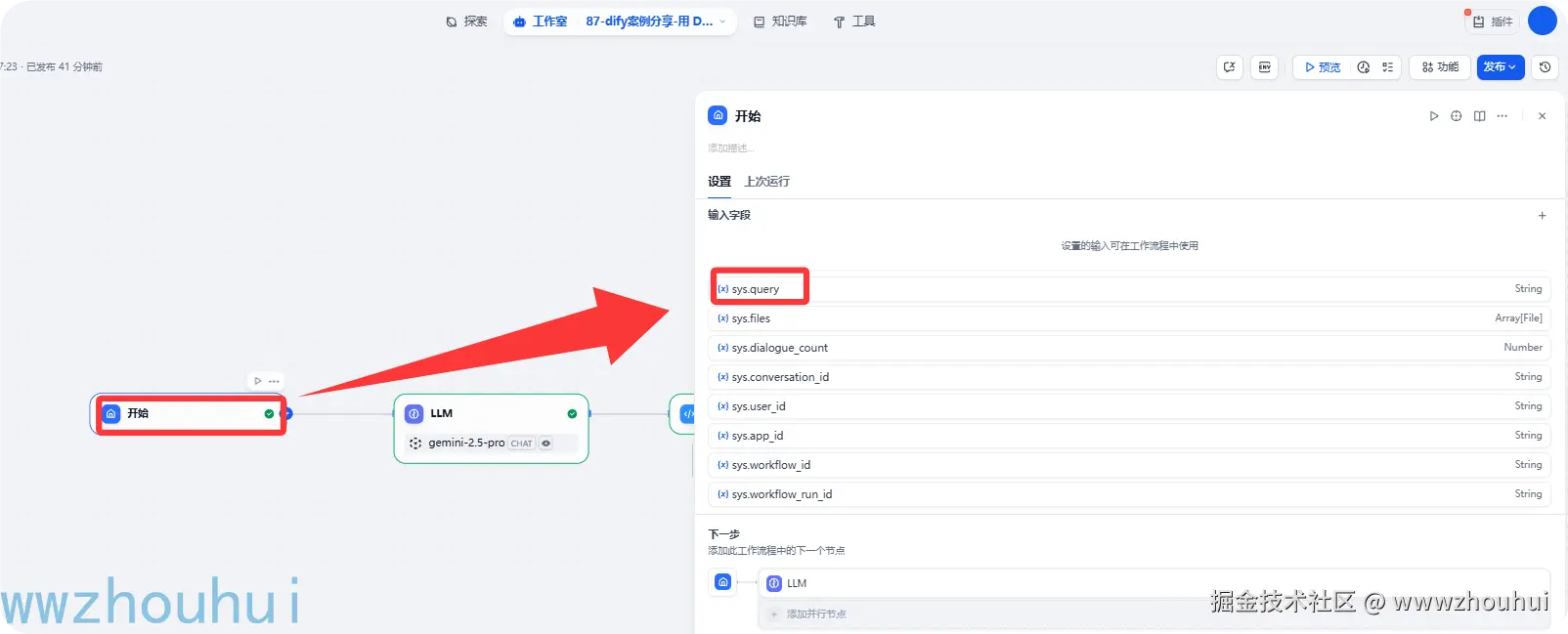Click the CHAT badge on LLM node
This screenshot has height=634, width=1568.
[522, 444]
